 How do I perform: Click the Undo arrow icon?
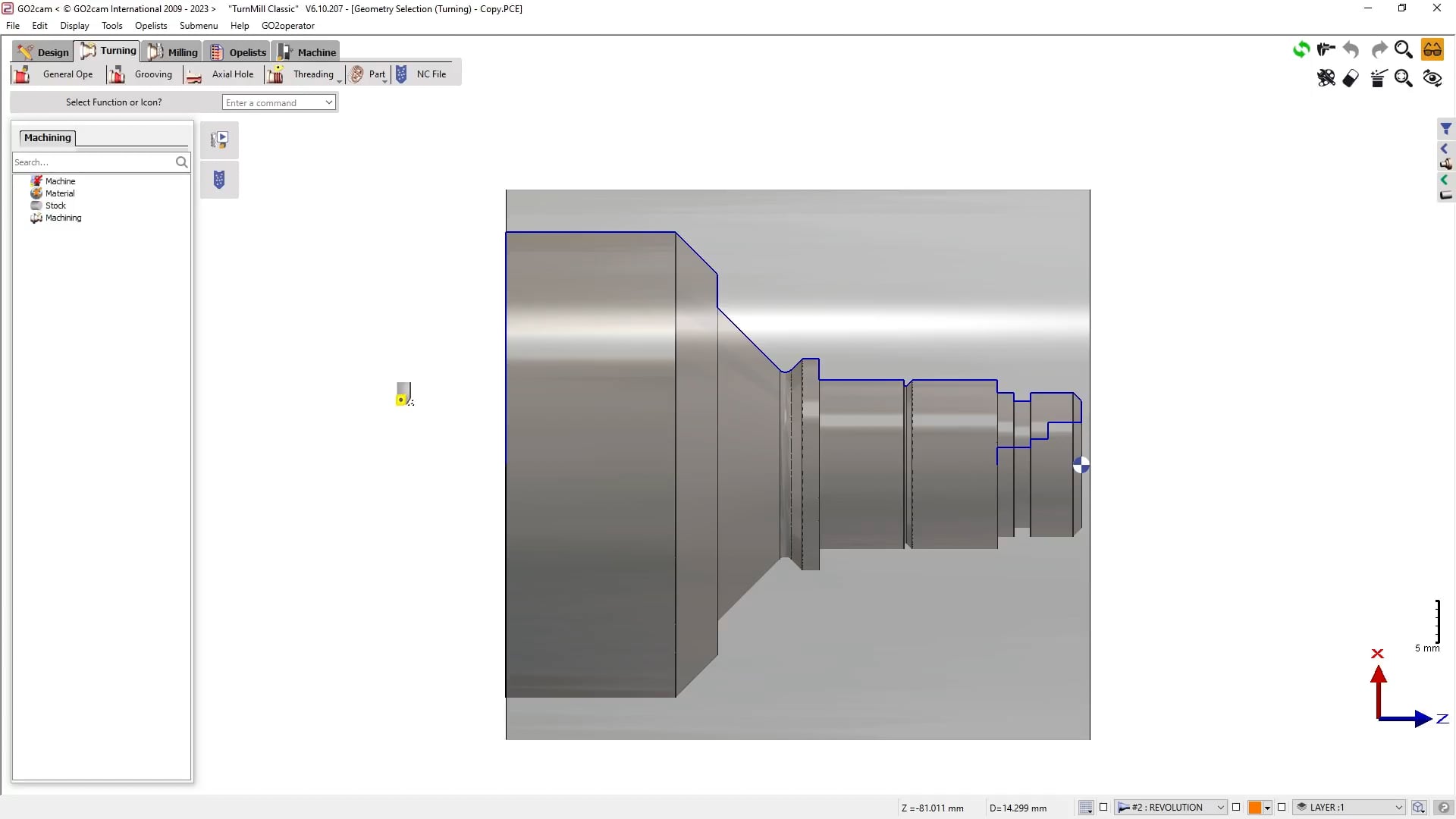1351,49
